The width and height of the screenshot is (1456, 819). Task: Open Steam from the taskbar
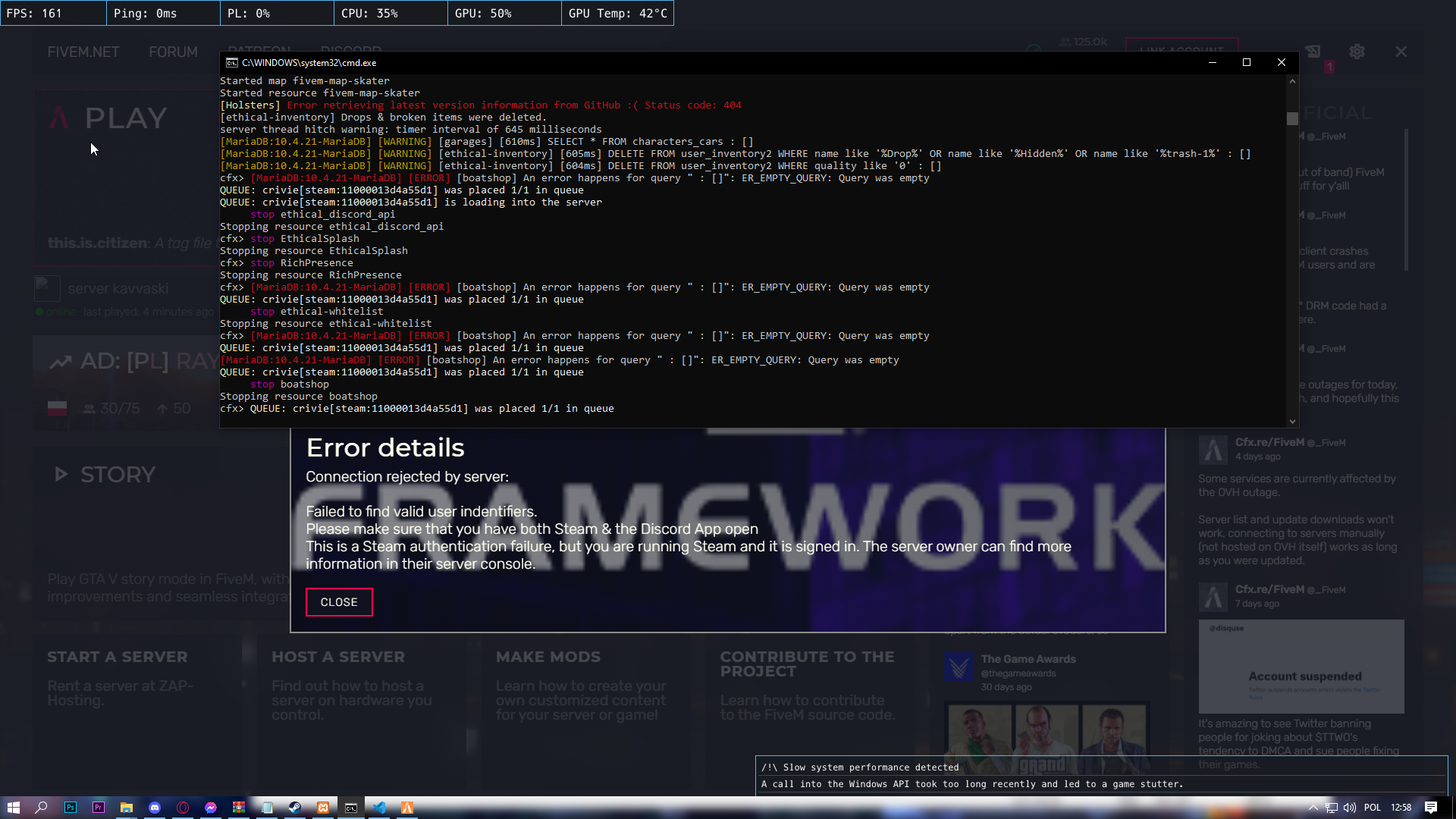pyautogui.click(x=295, y=808)
